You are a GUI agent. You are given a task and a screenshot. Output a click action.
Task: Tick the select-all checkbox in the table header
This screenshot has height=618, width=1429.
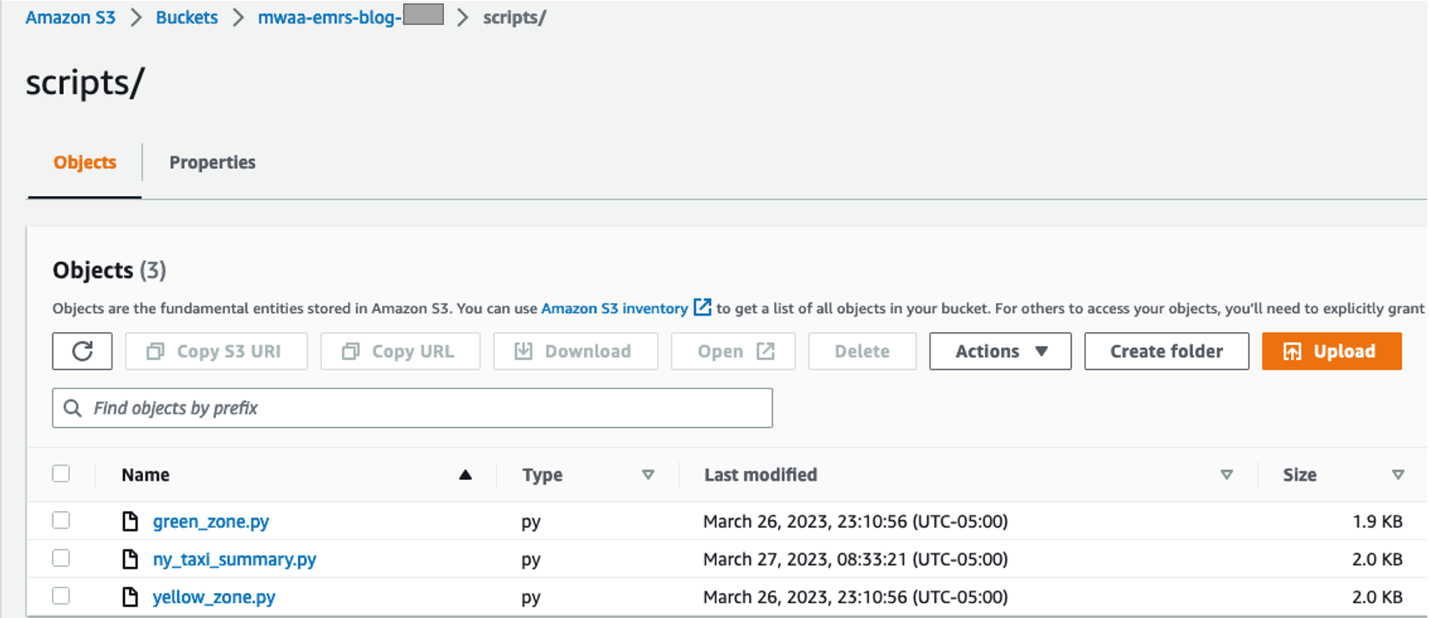click(x=61, y=474)
